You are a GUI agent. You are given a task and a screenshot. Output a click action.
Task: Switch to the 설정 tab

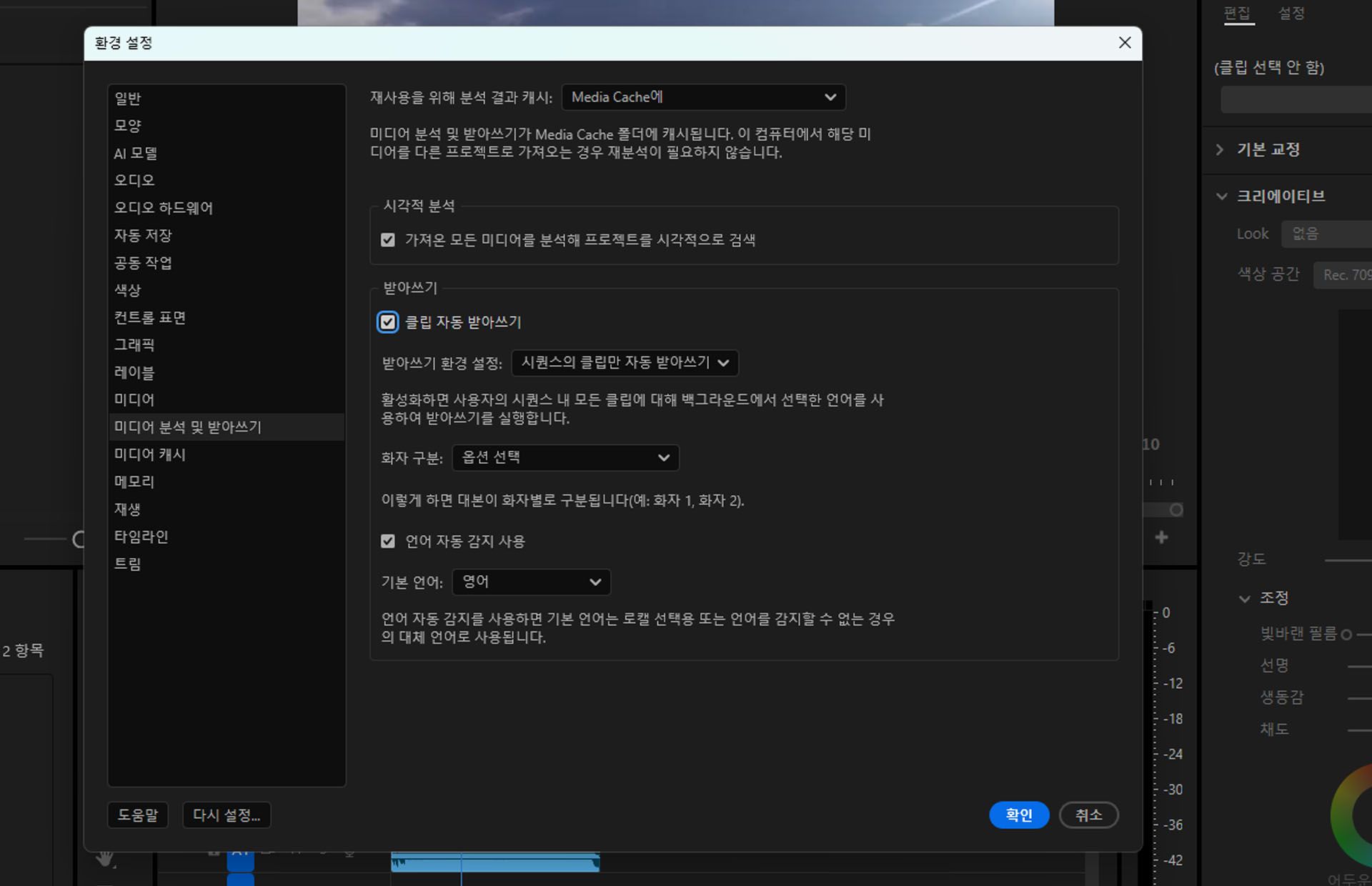point(1291,14)
